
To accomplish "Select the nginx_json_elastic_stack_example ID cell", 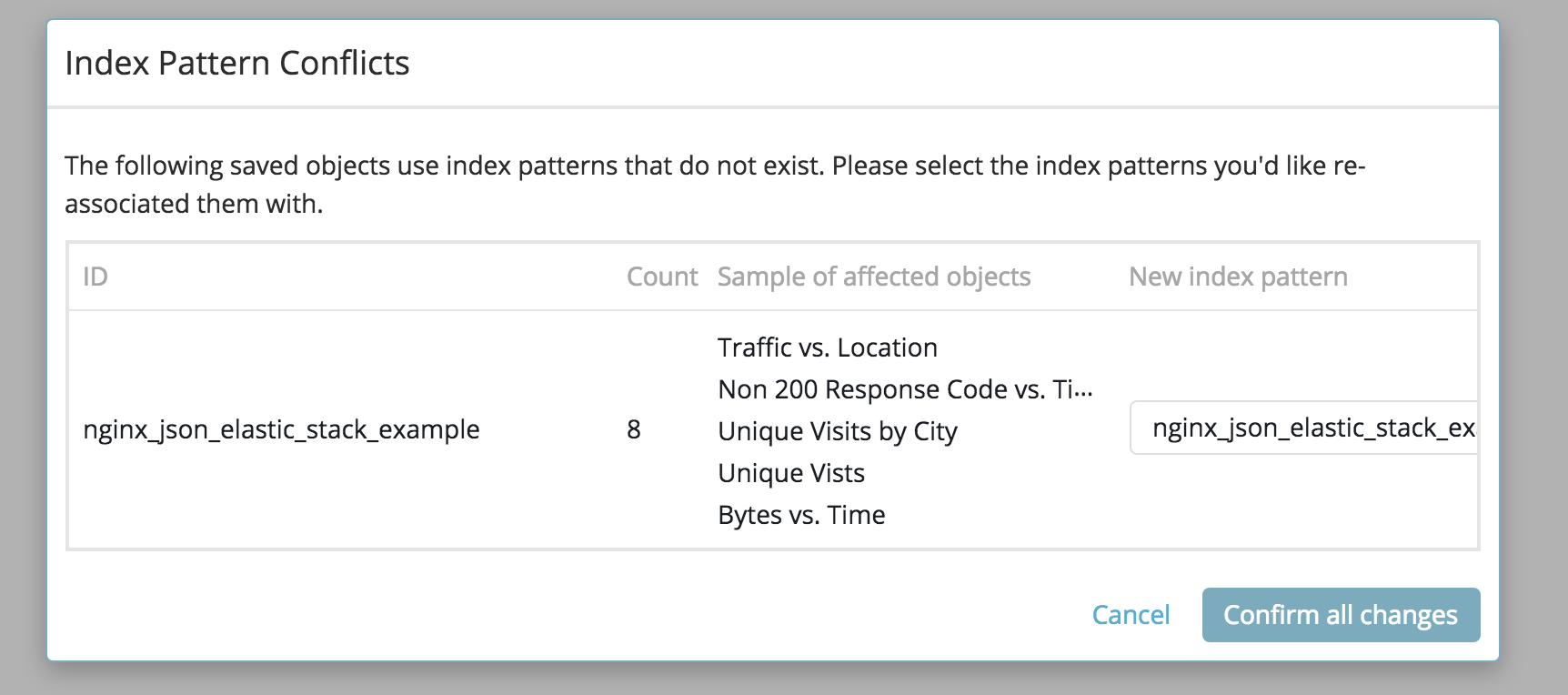I will 281,429.
